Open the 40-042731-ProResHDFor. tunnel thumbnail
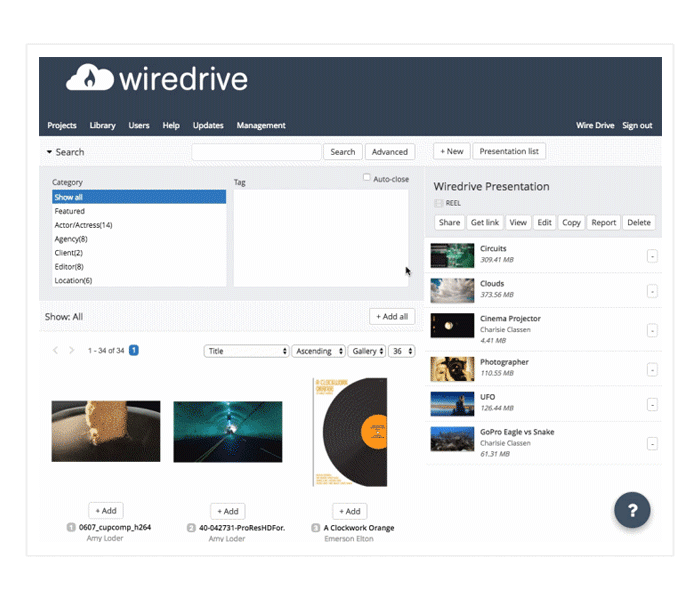Image resolution: width=700 pixels, height=600 pixels. (228, 432)
